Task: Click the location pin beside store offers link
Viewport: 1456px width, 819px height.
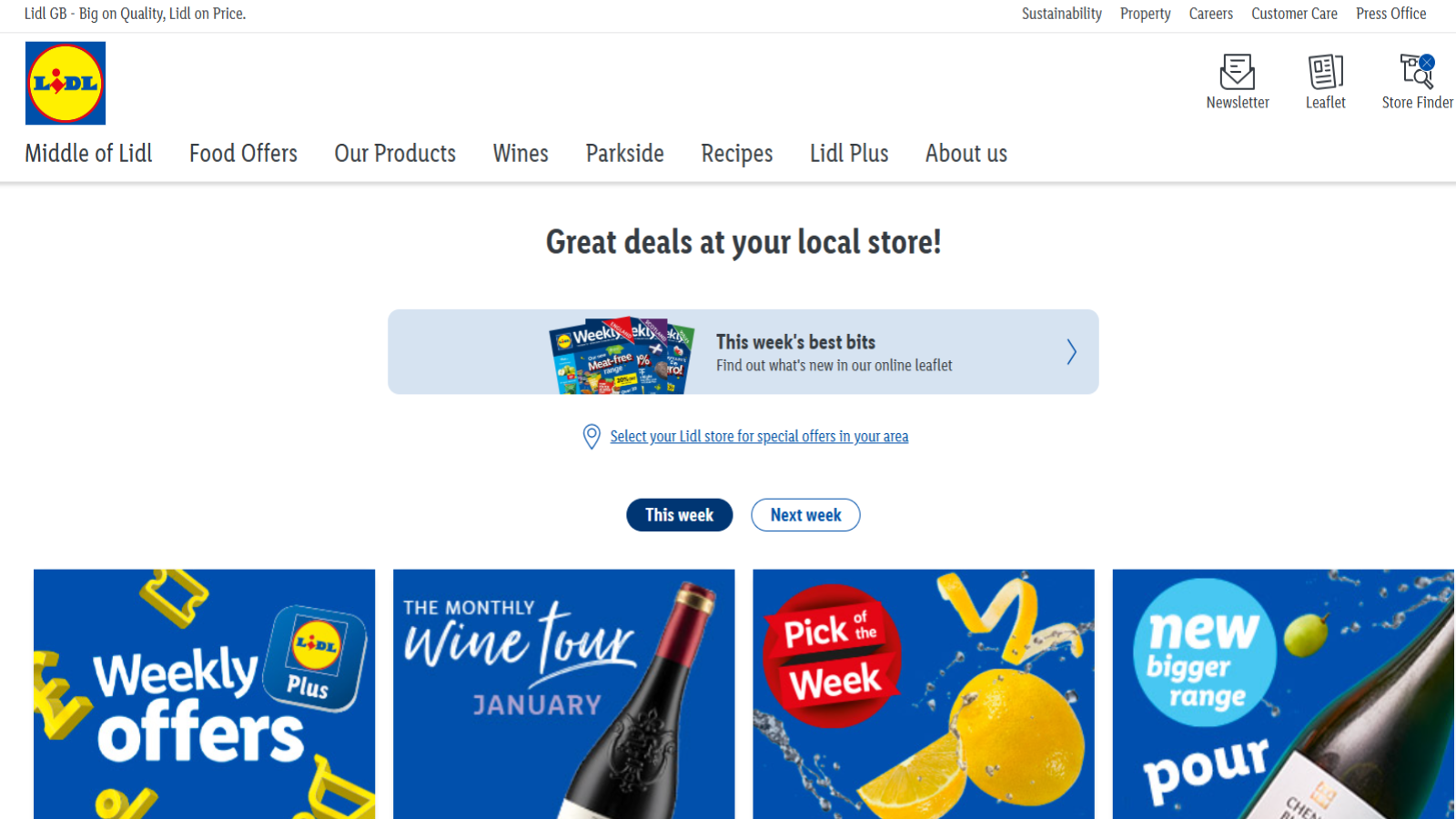Action: [x=591, y=437]
